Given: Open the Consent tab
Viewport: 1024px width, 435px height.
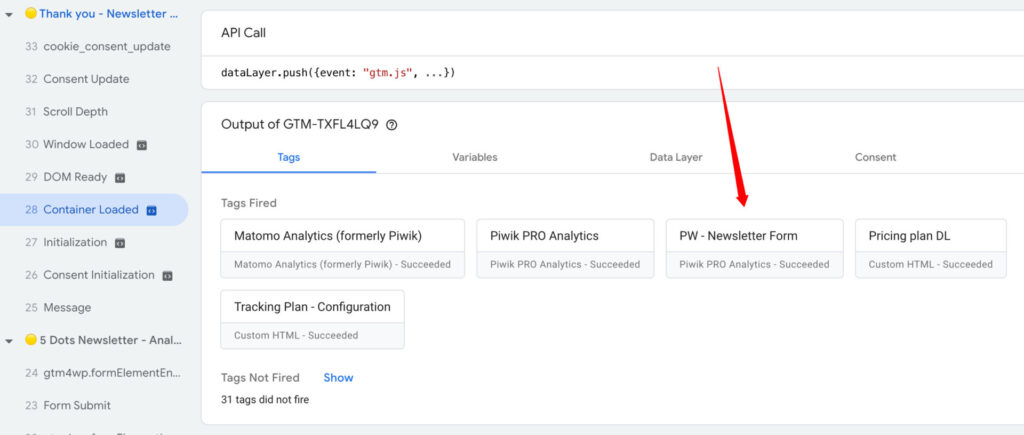Looking at the screenshot, I should coord(875,157).
